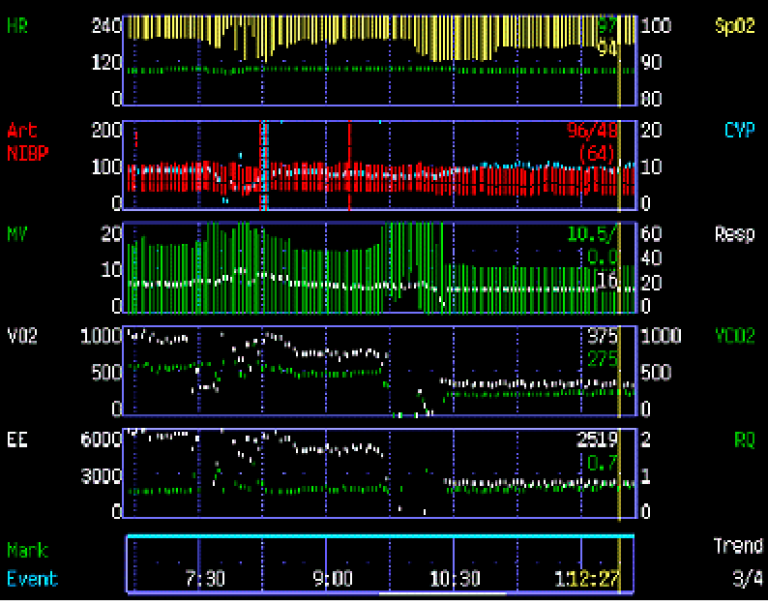Click the 10.5/ minute volume value
The image size is (768, 606).
tap(592, 234)
